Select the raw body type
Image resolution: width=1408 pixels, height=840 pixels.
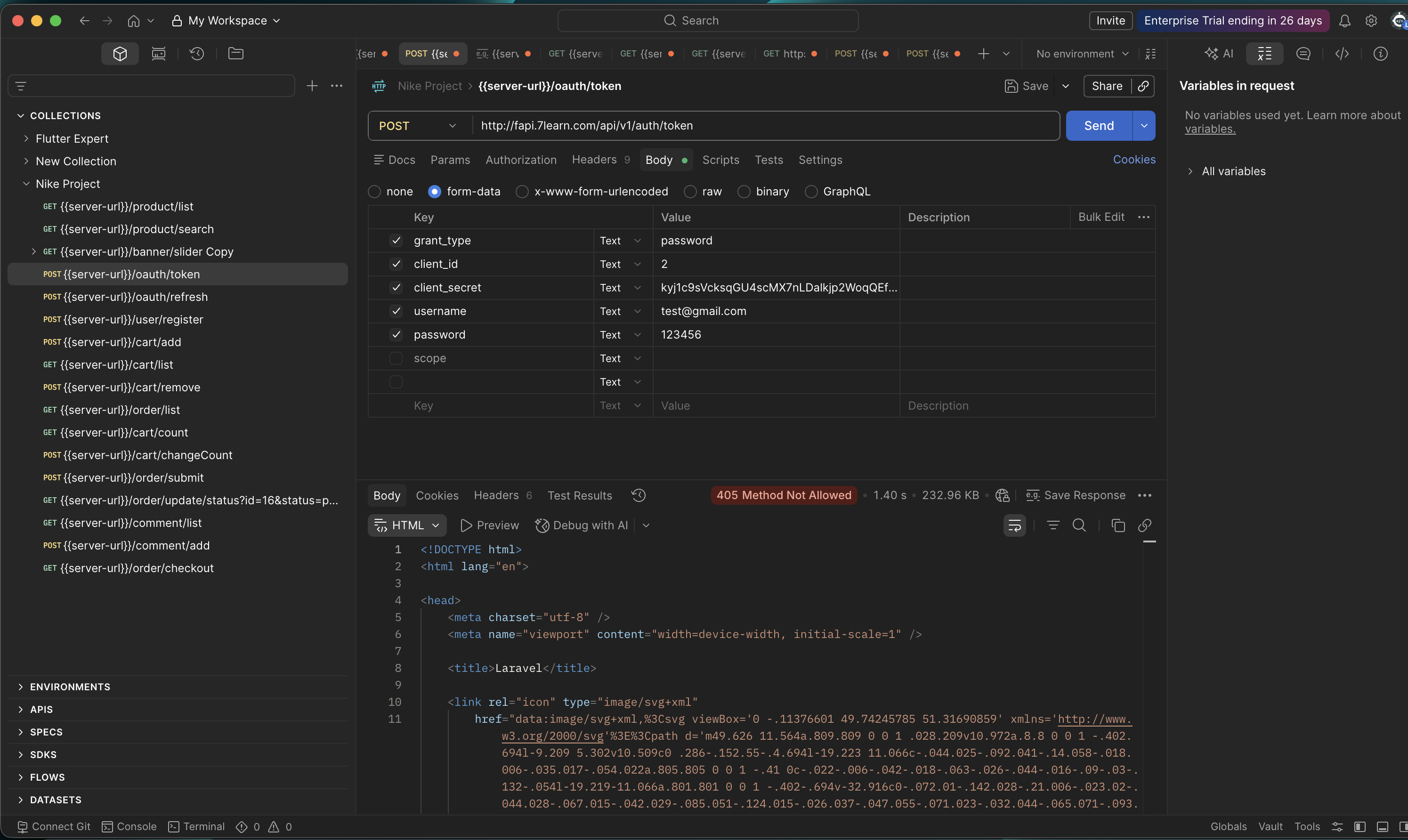[690, 192]
